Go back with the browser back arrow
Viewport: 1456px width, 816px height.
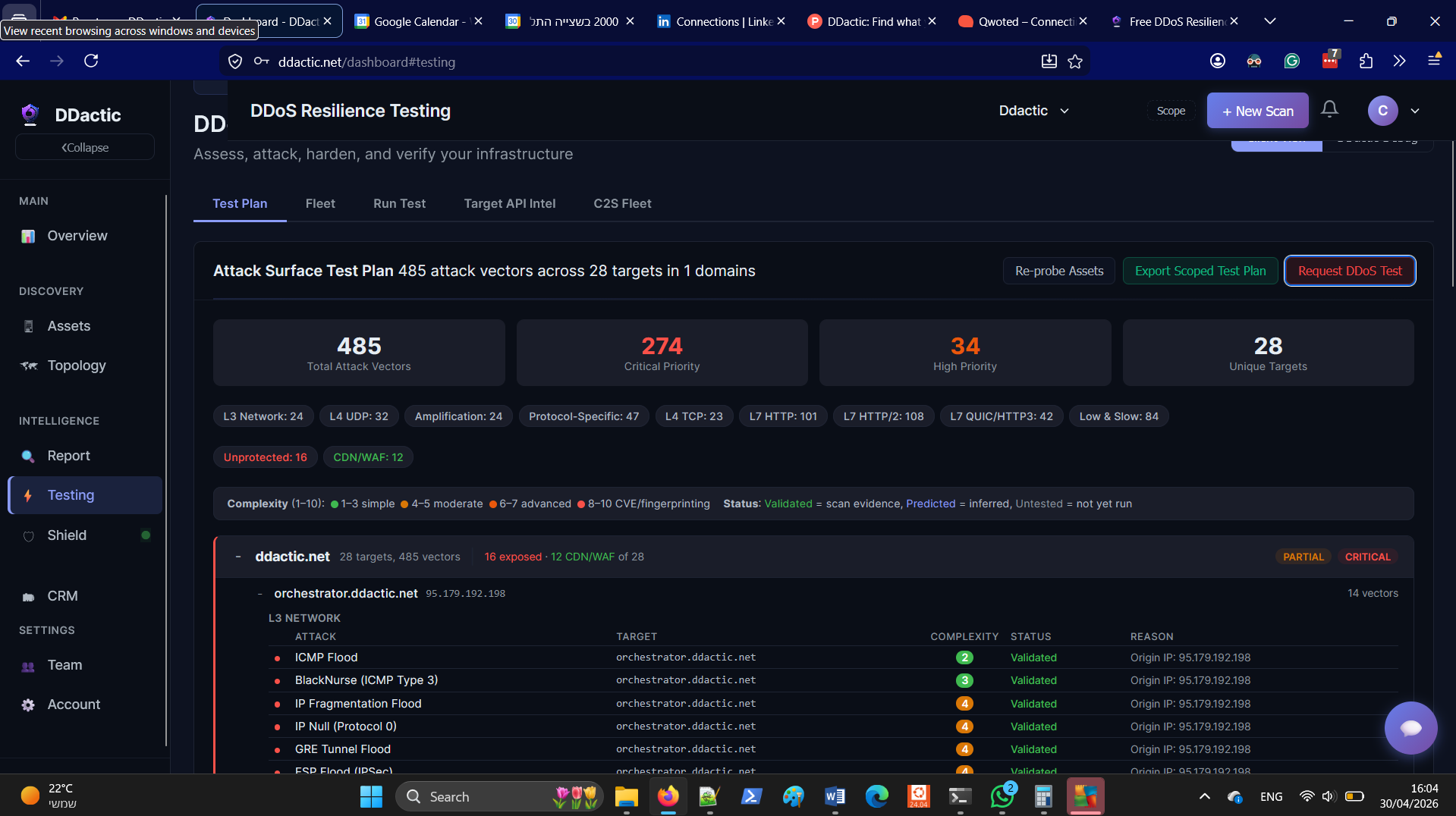click(23, 61)
